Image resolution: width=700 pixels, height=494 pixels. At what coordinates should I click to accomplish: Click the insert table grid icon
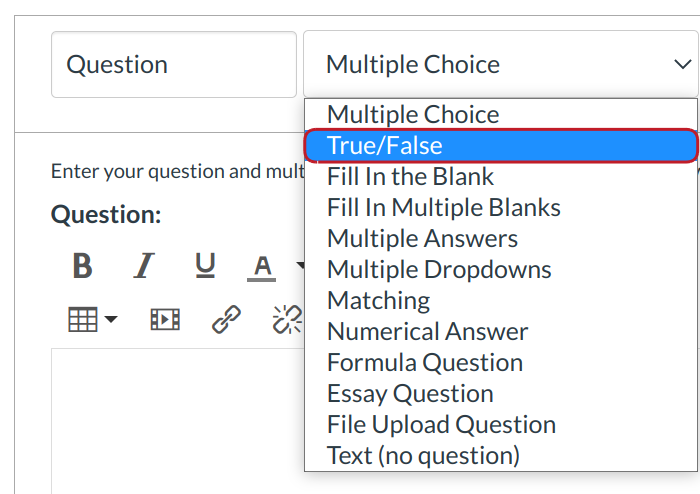pos(83,319)
